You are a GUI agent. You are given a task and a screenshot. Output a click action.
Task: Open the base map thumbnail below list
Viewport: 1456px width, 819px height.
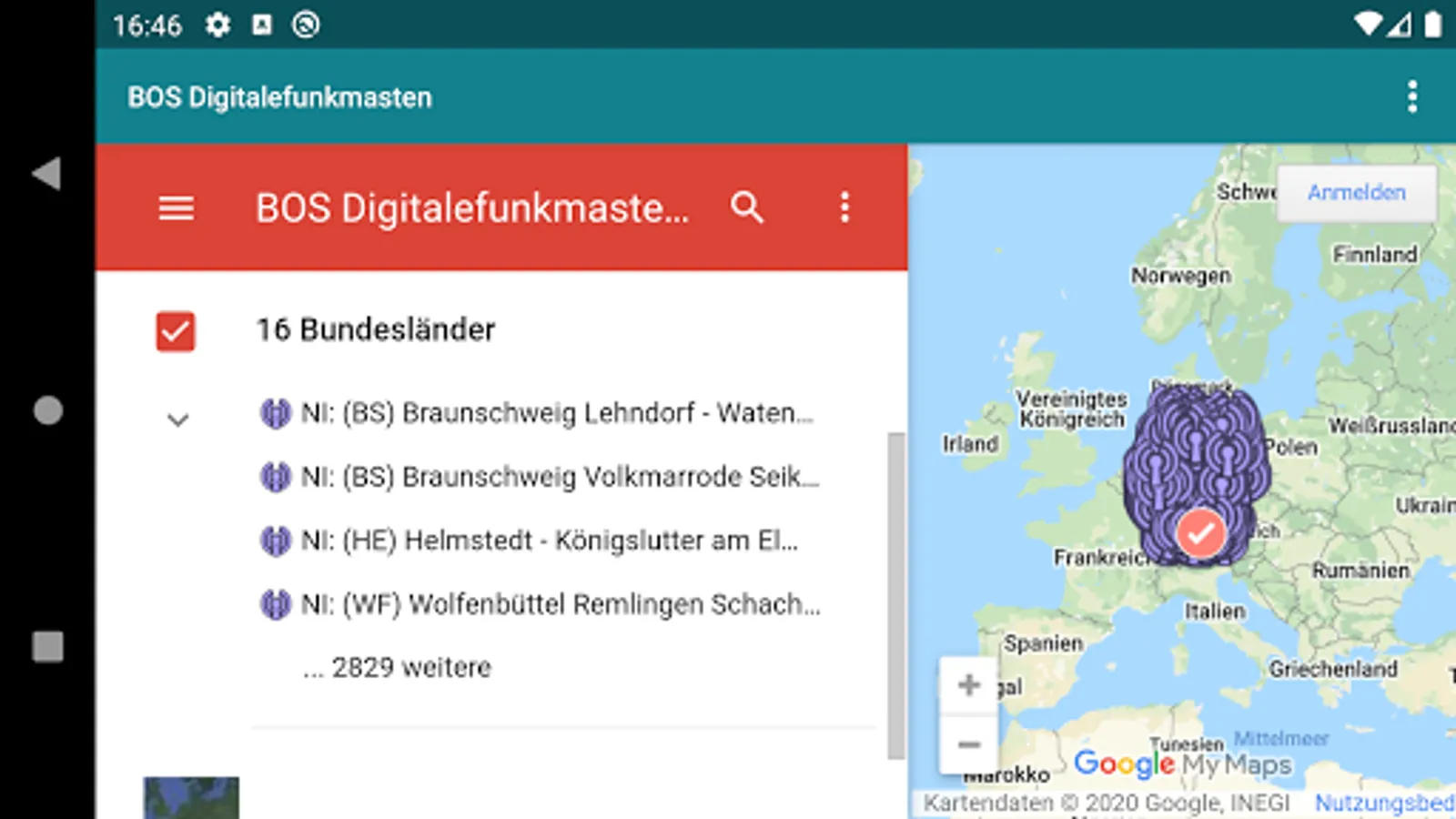pyautogui.click(x=191, y=798)
